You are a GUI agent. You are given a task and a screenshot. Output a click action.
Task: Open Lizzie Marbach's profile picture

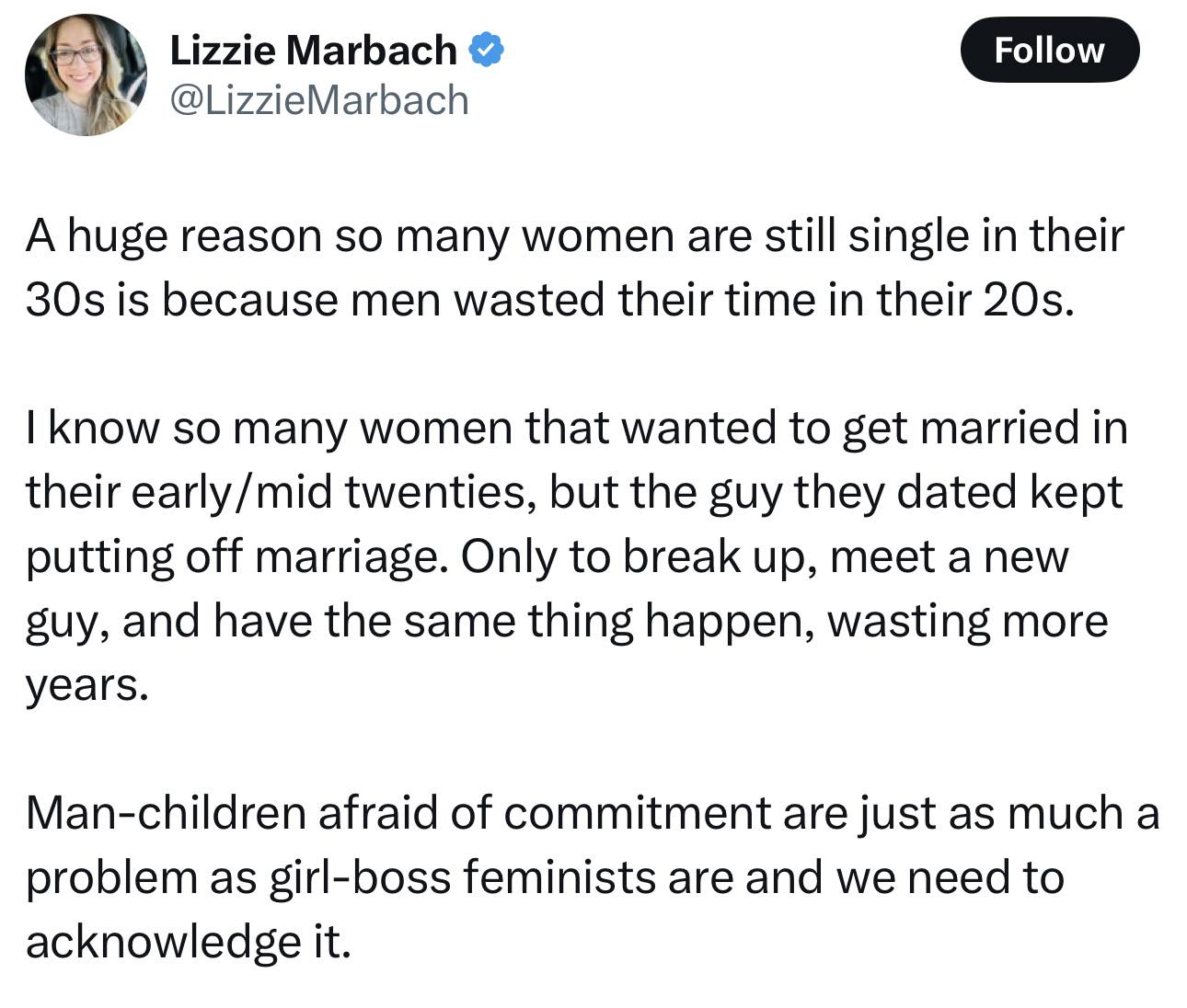click(86, 75)
